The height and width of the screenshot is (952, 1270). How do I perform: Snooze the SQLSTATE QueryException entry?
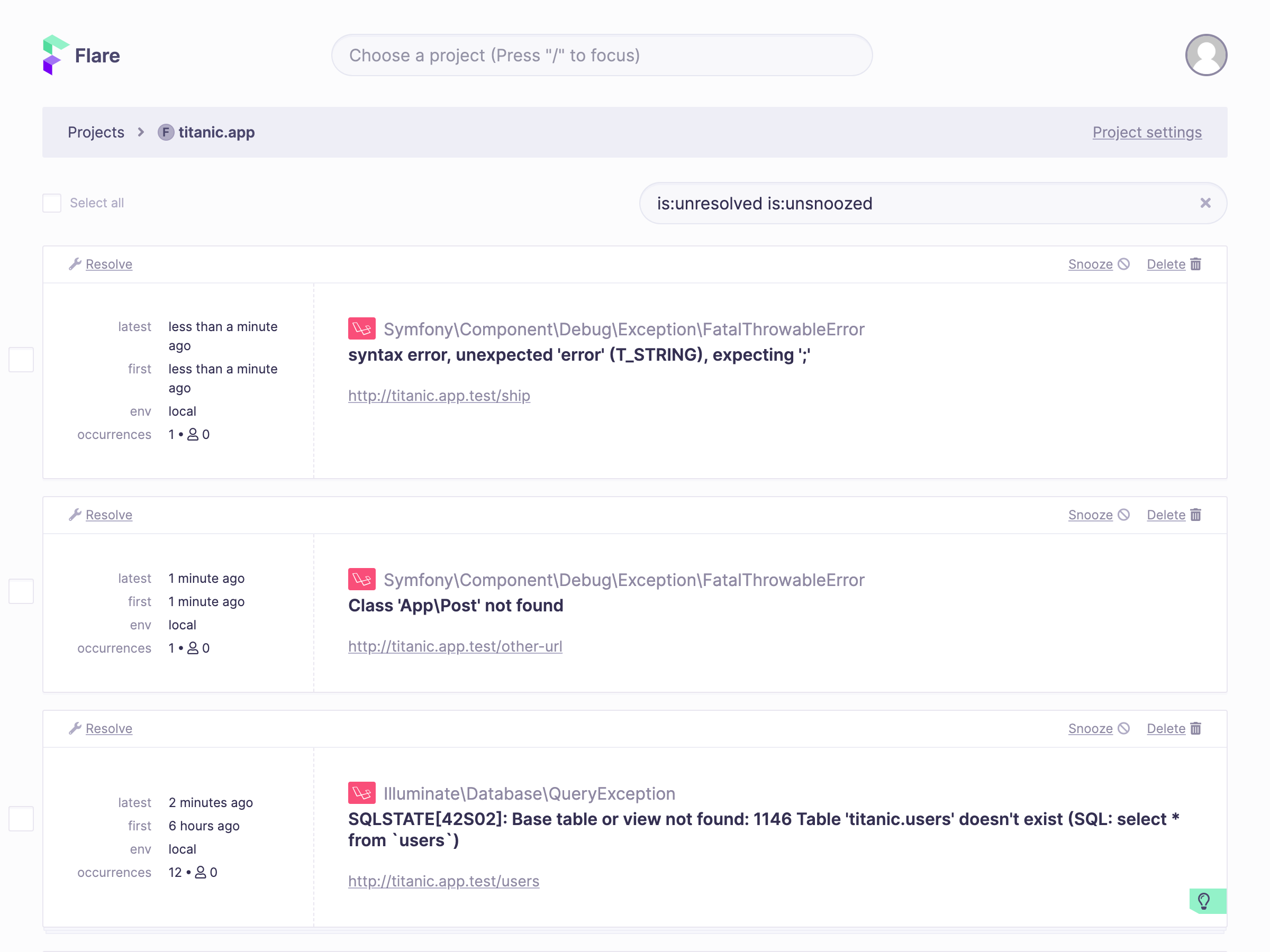1090,728
